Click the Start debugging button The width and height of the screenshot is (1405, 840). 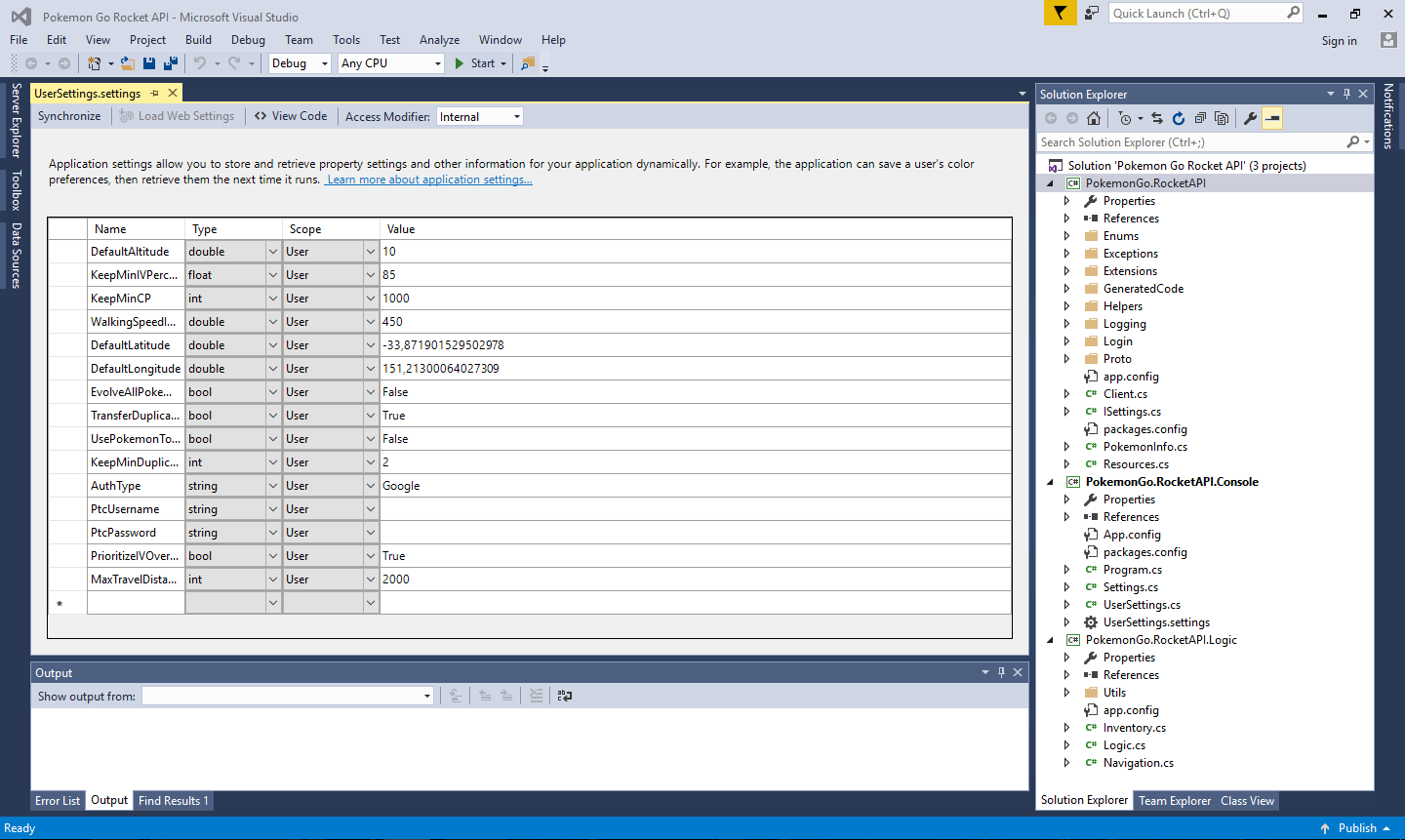coord(475,63)
